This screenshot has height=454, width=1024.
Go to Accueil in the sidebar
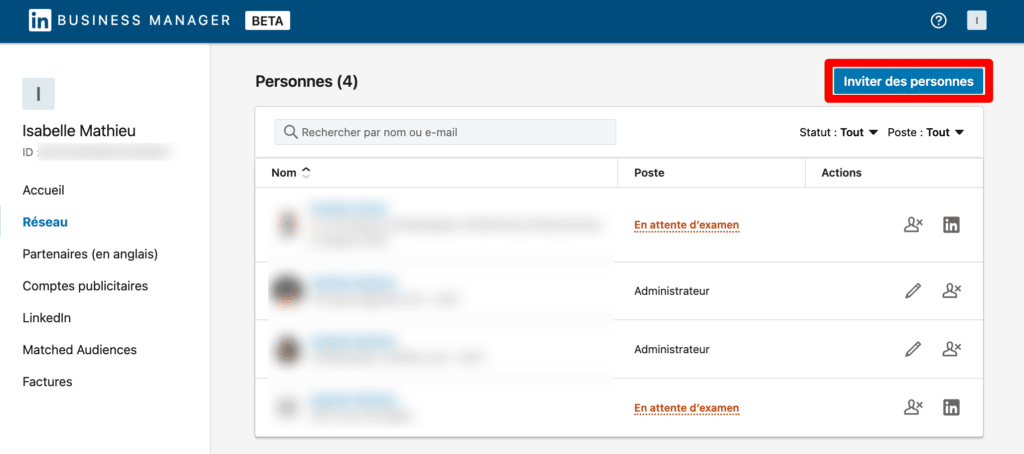point(44,190)
